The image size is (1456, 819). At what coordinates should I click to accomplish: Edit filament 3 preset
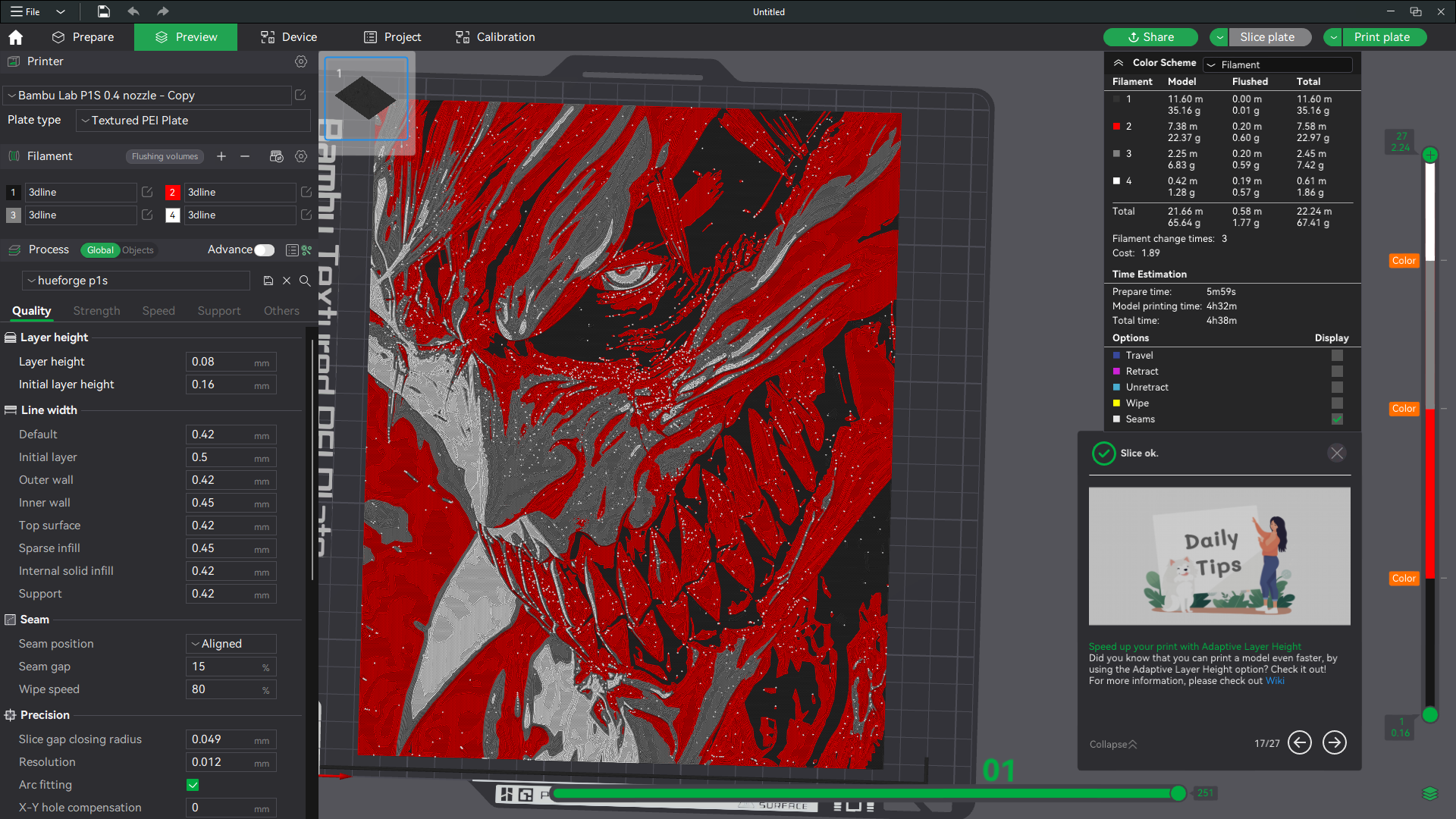point(147,215)
